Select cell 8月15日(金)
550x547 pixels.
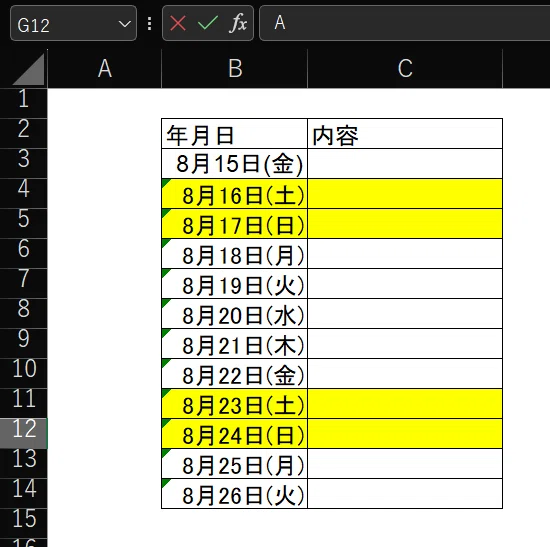234,164
